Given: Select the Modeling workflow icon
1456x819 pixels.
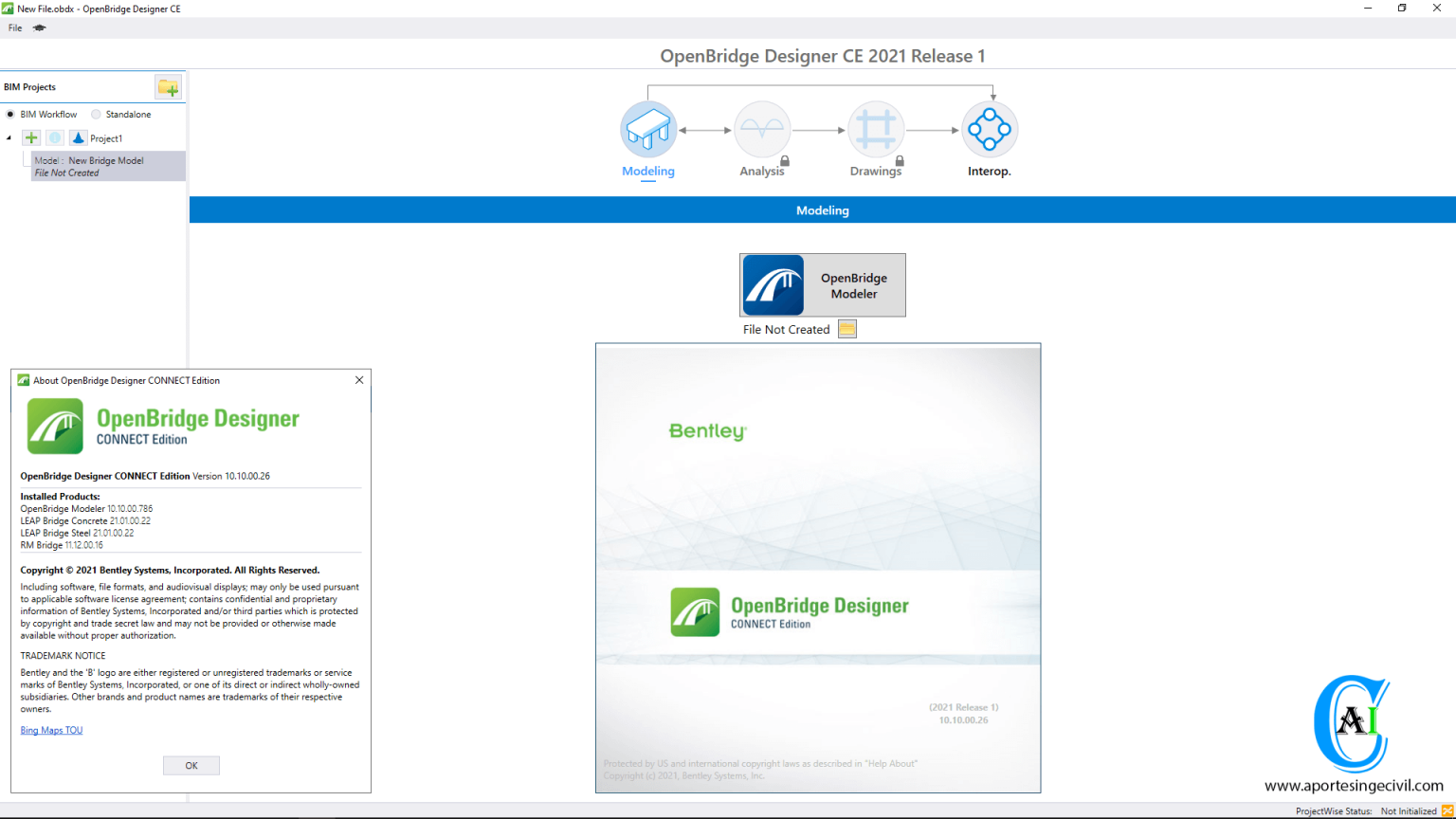Looking at the screenshot, I should 648,130.
